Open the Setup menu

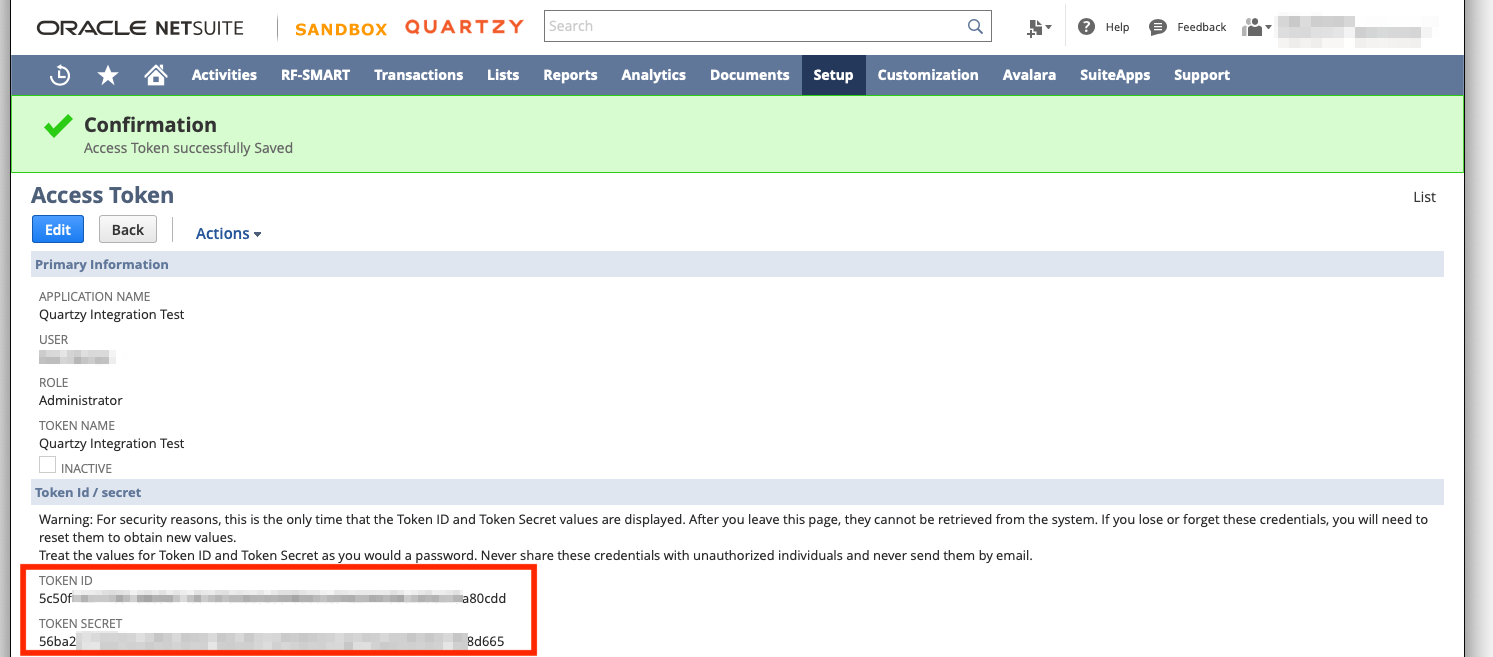tap(833, 75)
